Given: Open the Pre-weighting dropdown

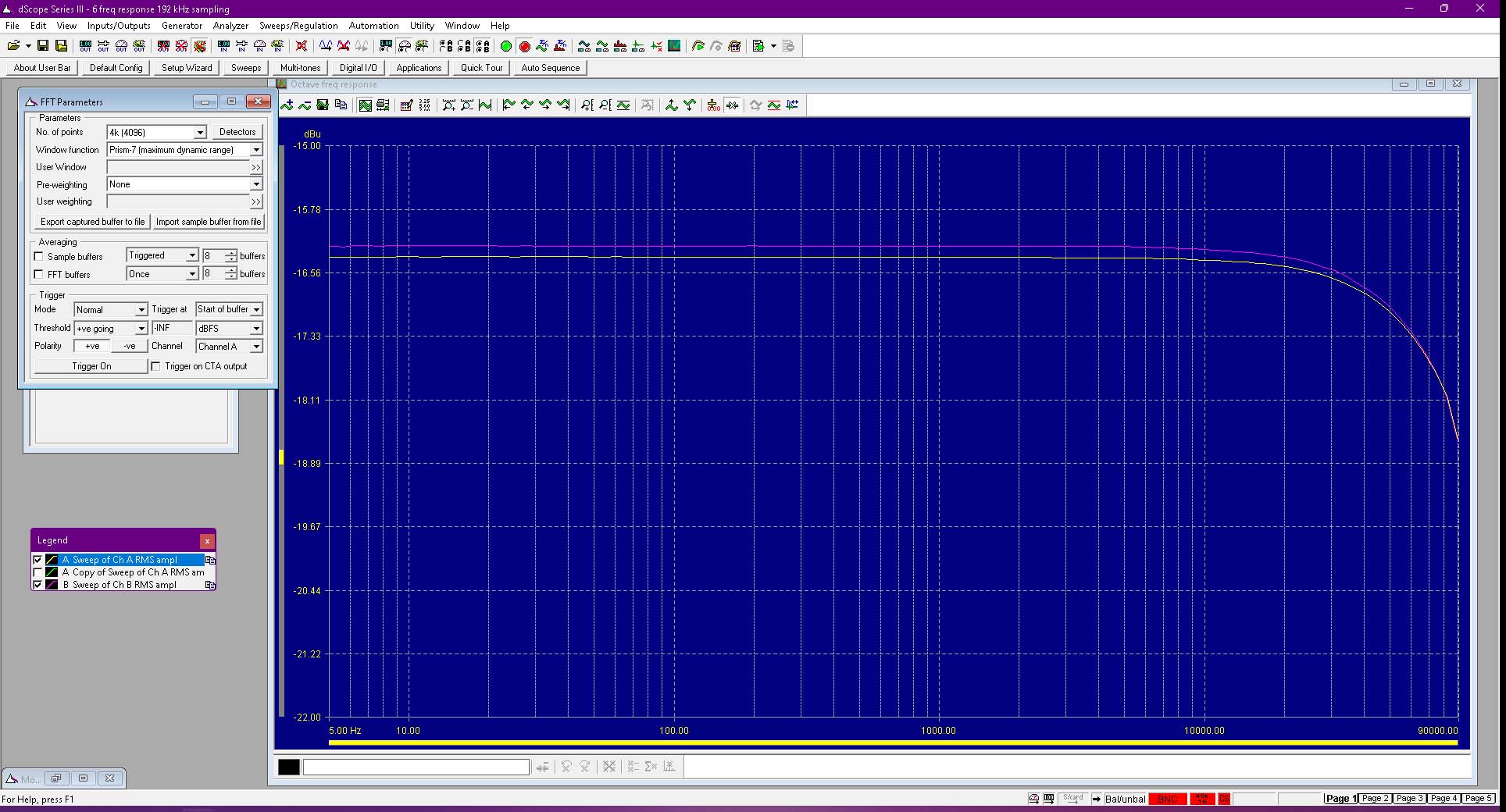Looking at the screenshot, I should click(255, 184).
